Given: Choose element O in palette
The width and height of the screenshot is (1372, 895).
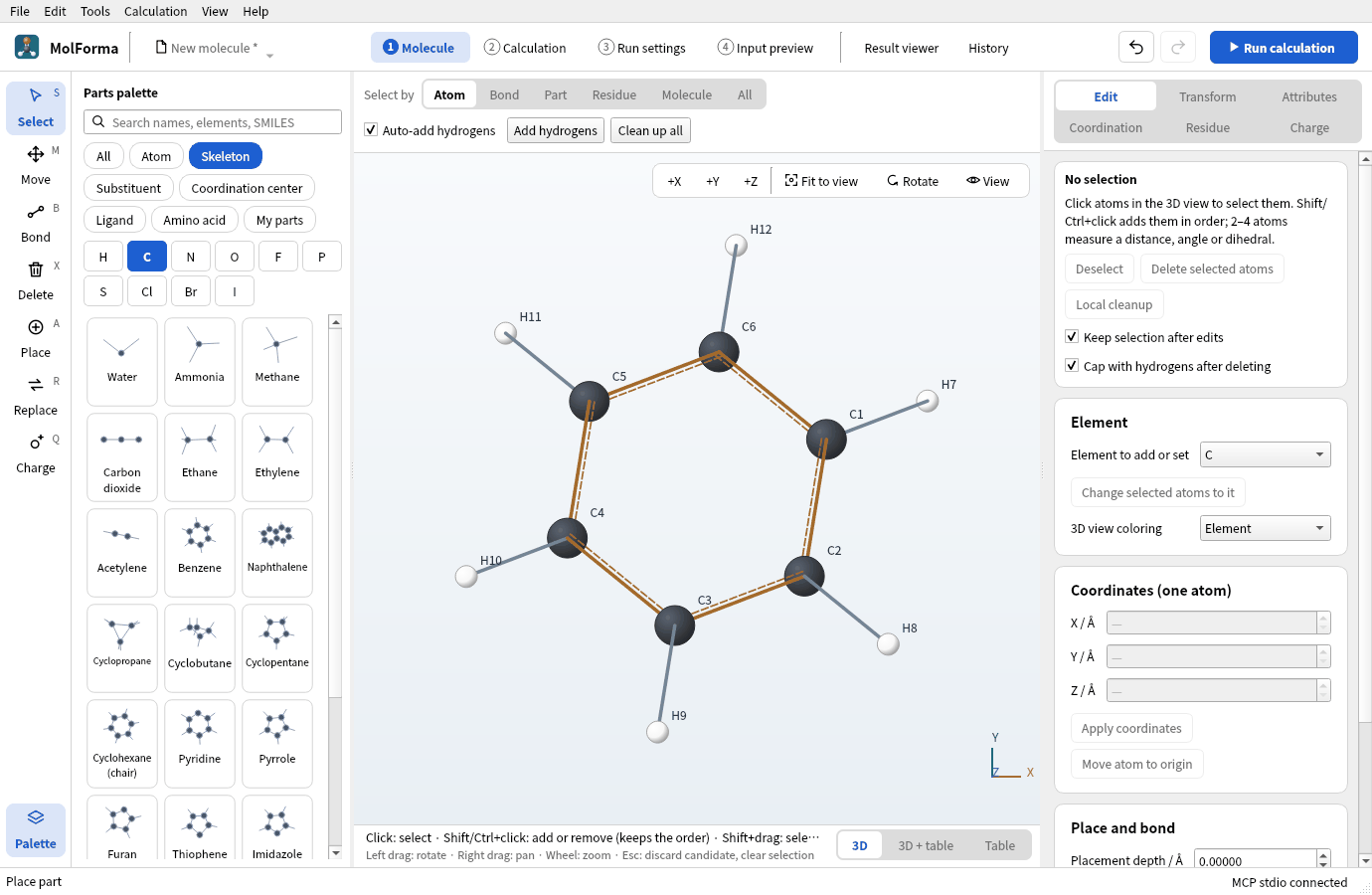Looking at the screenshot, I should [x=235, y=257].
